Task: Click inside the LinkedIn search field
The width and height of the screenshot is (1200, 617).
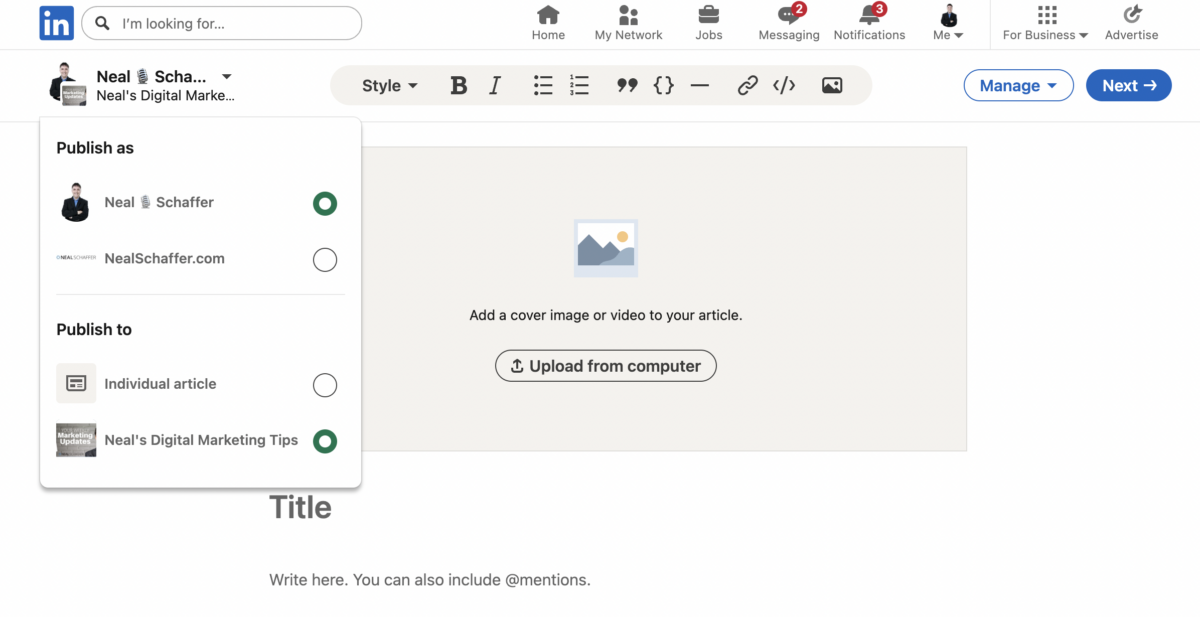Action: [x=220, y=22]
